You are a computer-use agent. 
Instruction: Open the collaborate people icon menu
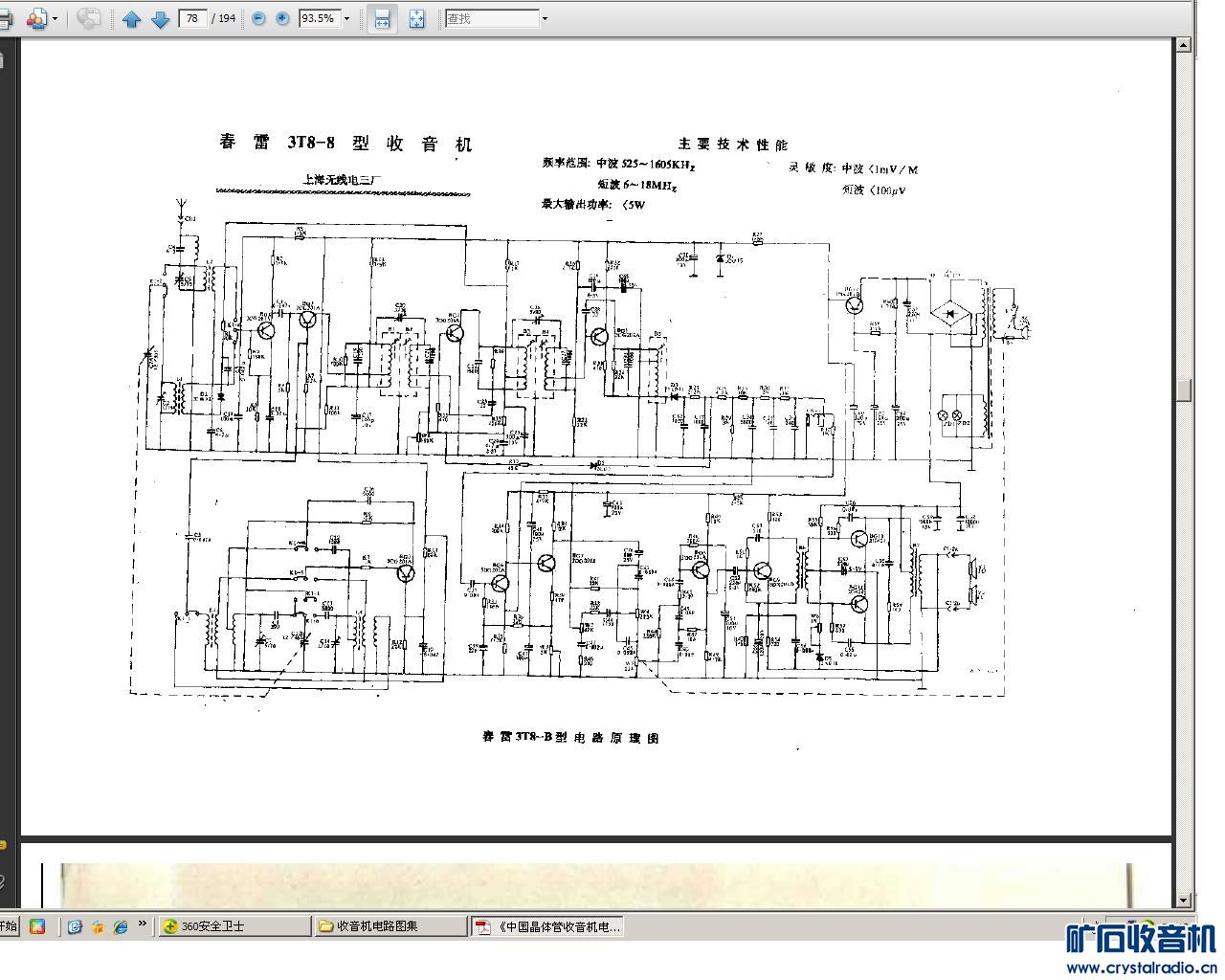pyautogui.click(x=36, y=18)
